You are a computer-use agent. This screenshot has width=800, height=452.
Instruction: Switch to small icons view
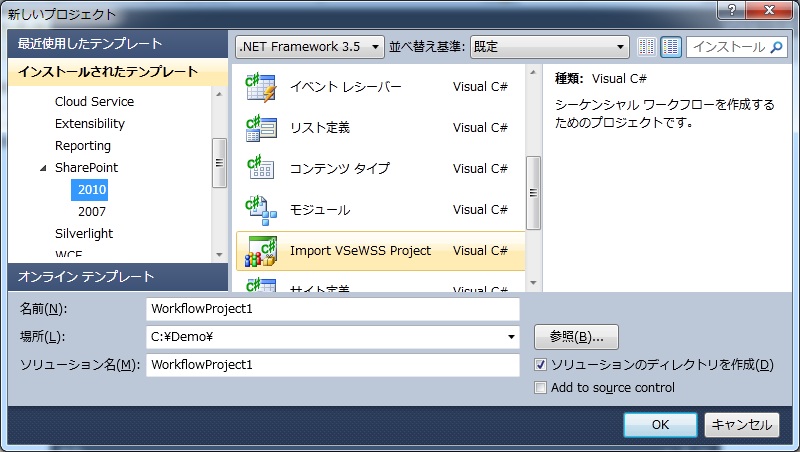646,47
